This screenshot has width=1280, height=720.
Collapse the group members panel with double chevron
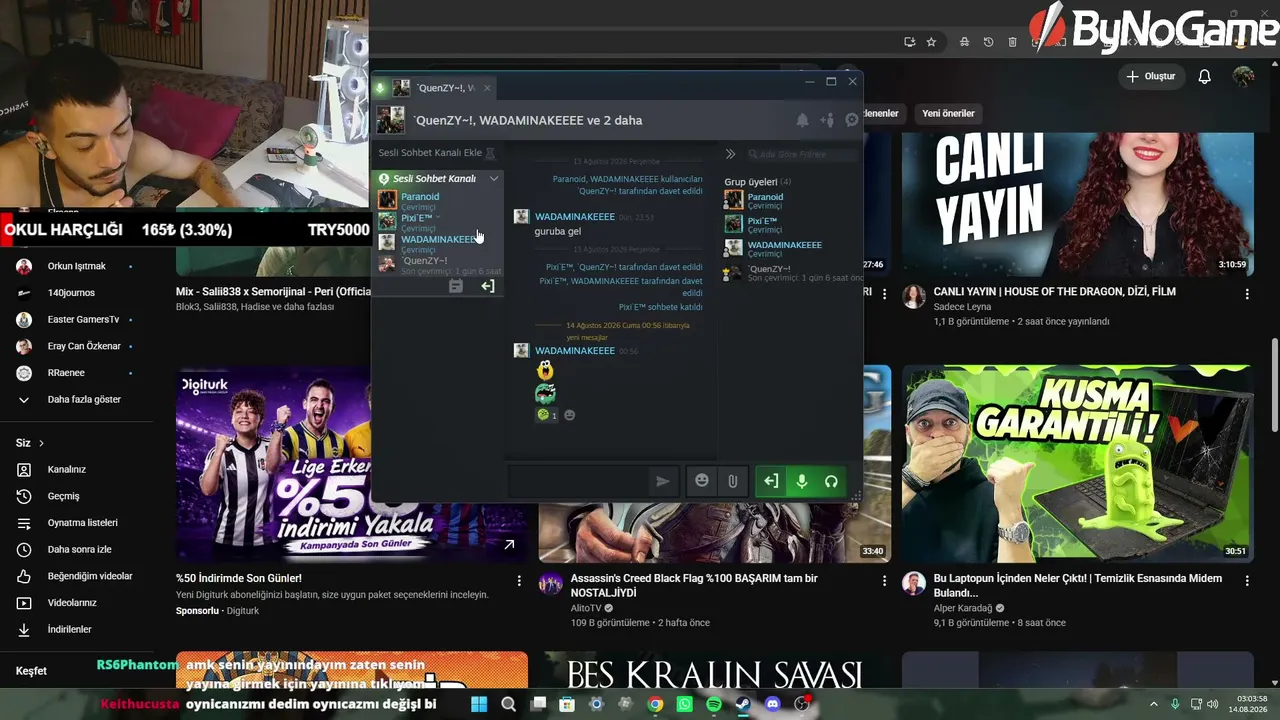click(730, 154)
